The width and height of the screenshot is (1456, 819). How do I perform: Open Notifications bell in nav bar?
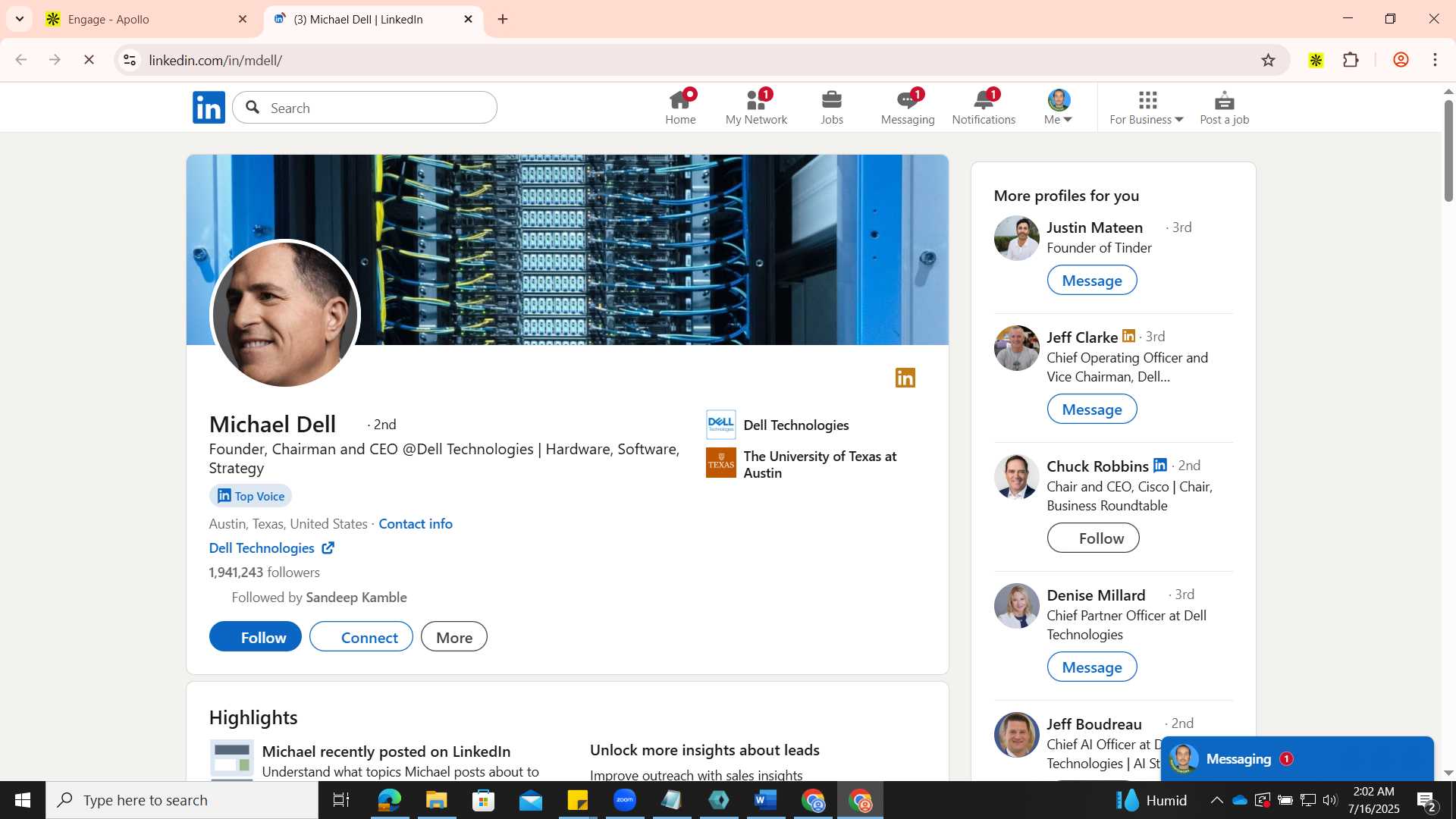click(984, 108)
